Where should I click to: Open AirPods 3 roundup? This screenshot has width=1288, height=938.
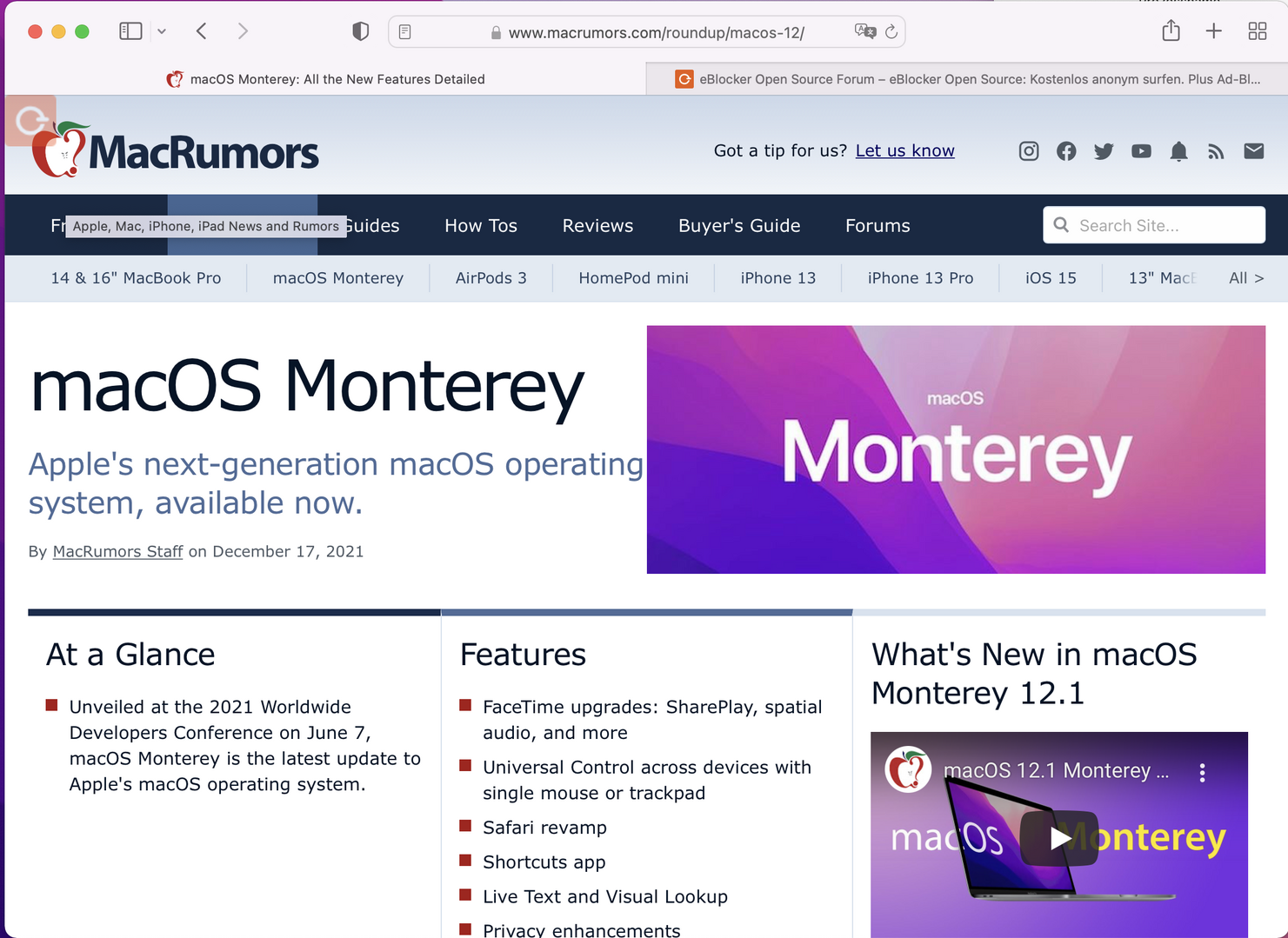click(x=491, y=278)
